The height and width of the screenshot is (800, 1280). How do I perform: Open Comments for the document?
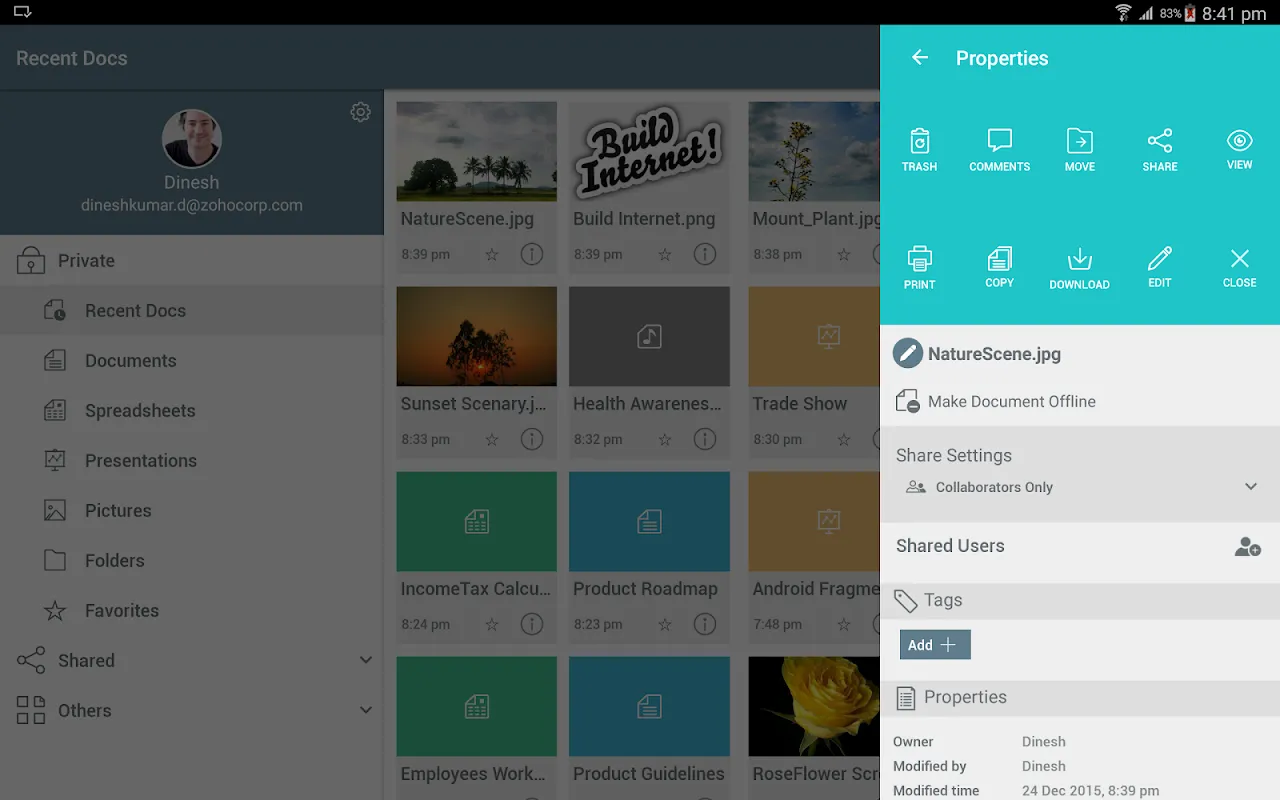point(999,149)
